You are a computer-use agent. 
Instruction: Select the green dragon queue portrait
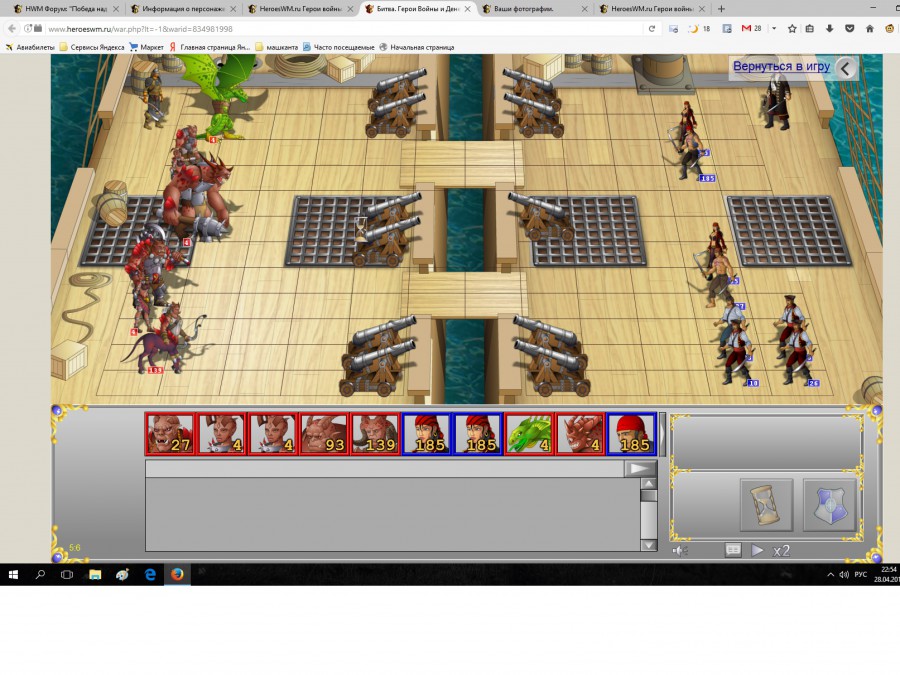(x=529, y=434)
